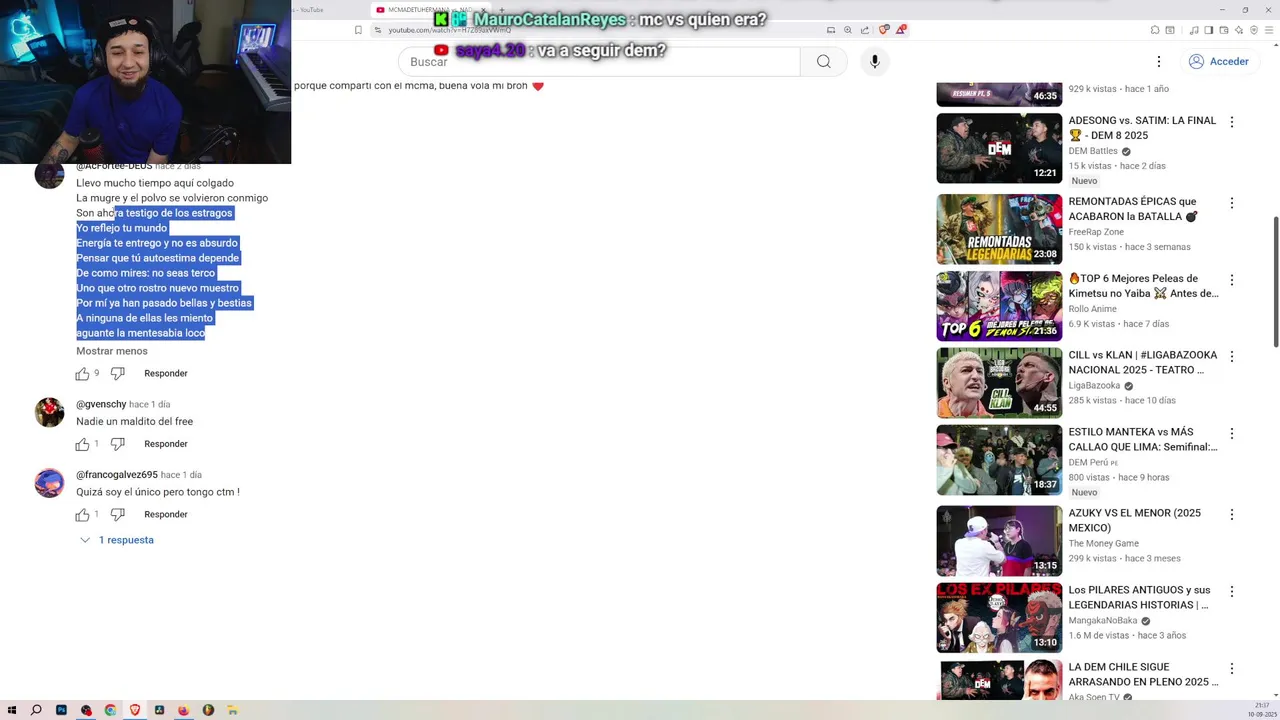Open Windows taskbar search

[x=36, y=710]
